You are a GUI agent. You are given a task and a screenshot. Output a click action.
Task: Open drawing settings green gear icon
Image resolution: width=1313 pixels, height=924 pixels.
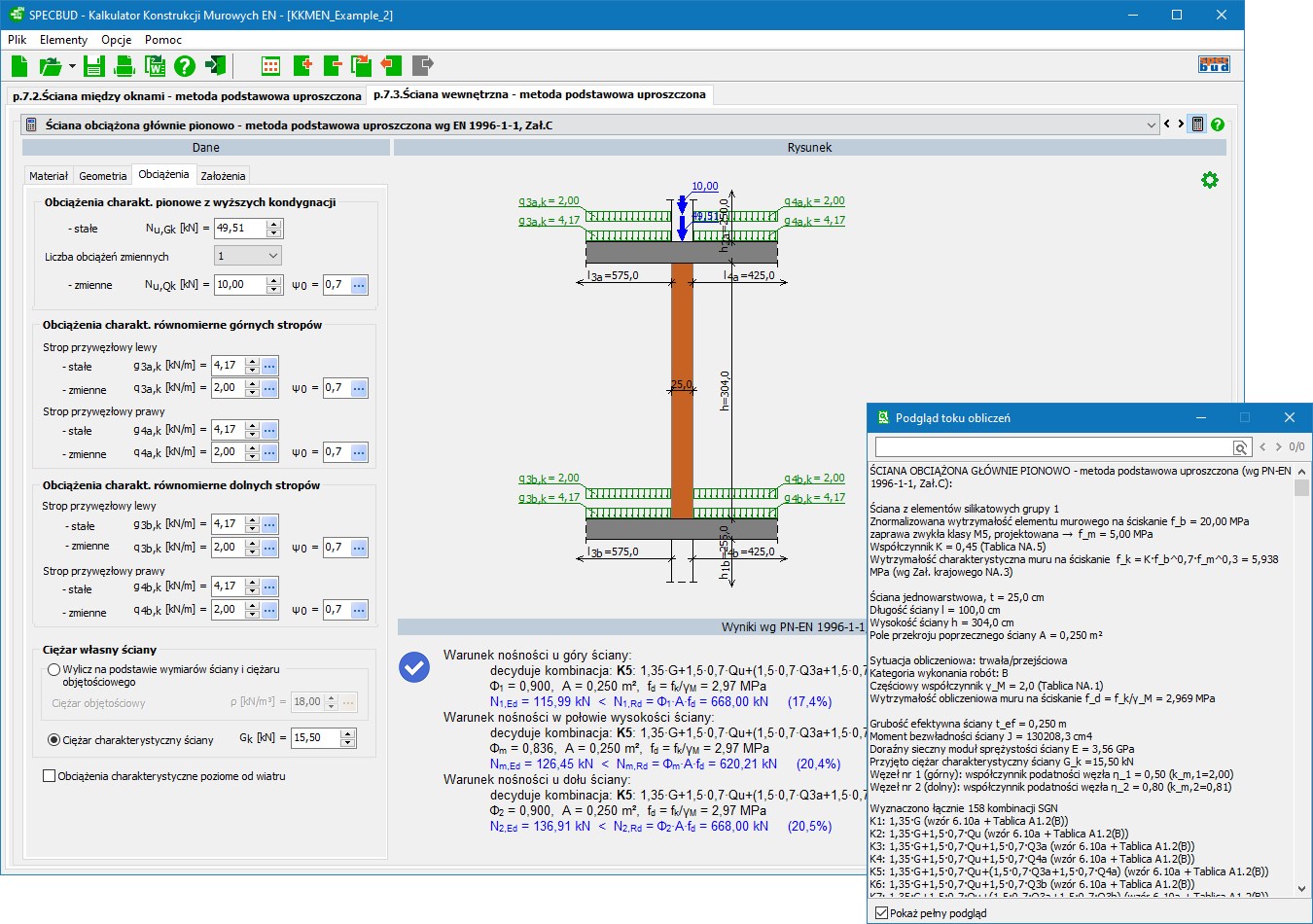(x=1209, y=180)
